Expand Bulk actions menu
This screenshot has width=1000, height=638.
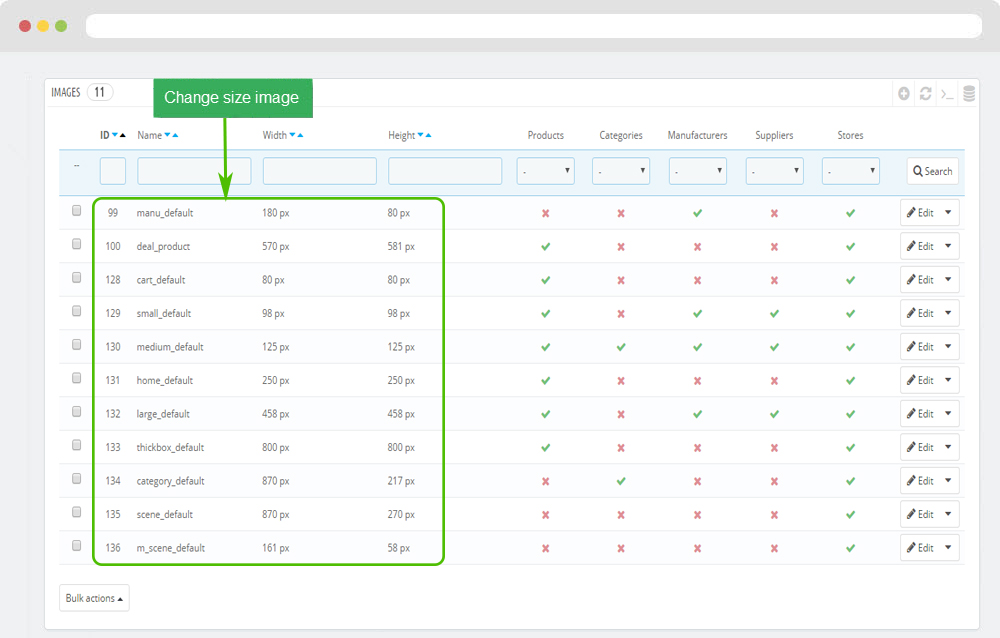94,598
